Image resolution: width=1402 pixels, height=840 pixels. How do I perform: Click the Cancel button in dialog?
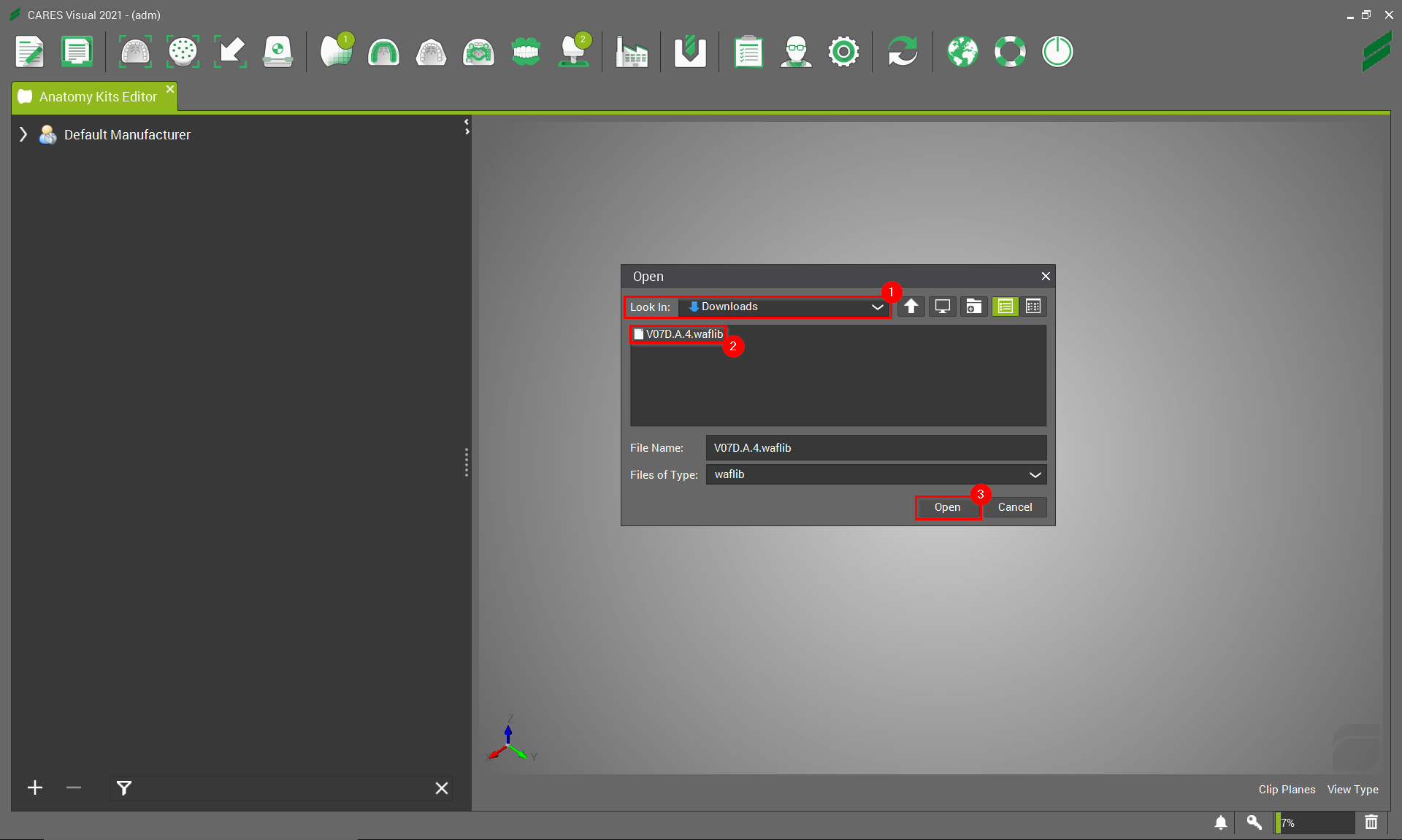click(x=1014, y=507)
